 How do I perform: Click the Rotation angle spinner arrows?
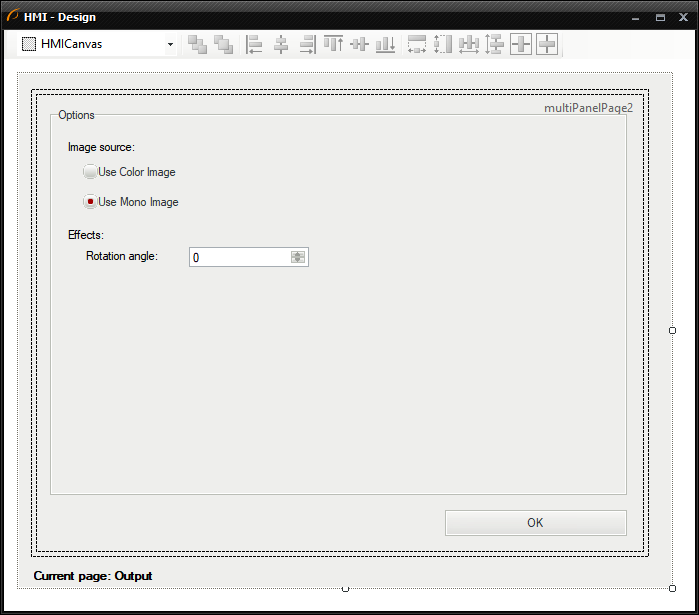pyautogui.click(x=298, y=257)
